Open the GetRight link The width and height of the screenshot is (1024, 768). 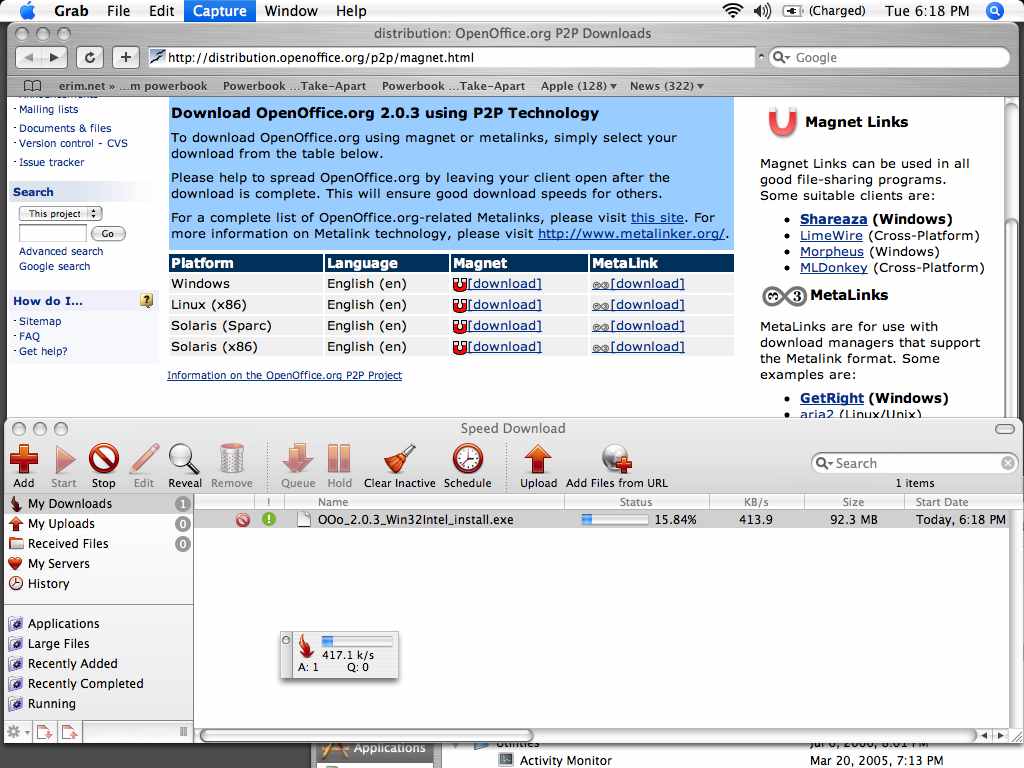[x=831, y=398]
